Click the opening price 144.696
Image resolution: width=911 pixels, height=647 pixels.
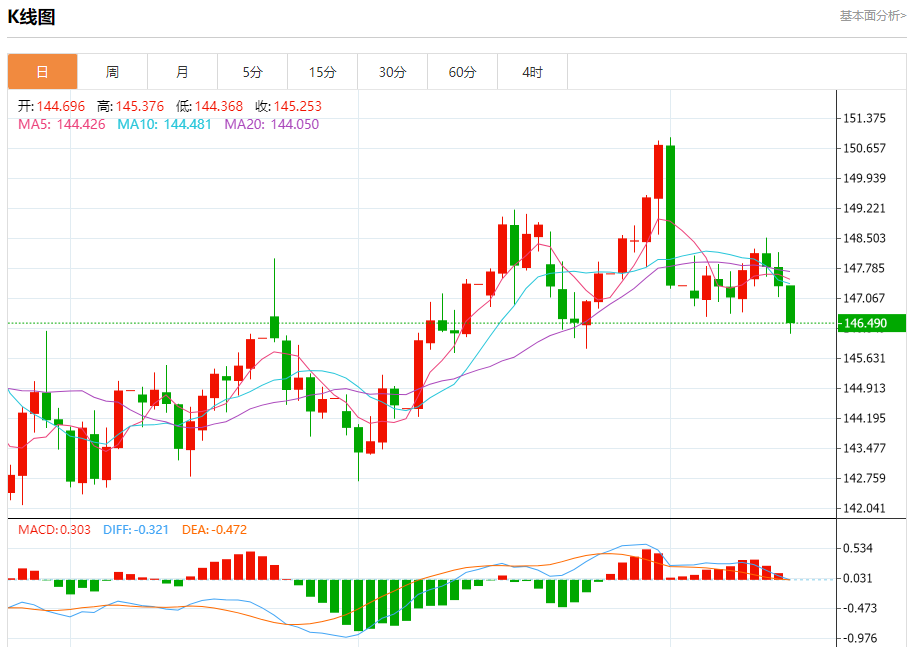point(61,106)
